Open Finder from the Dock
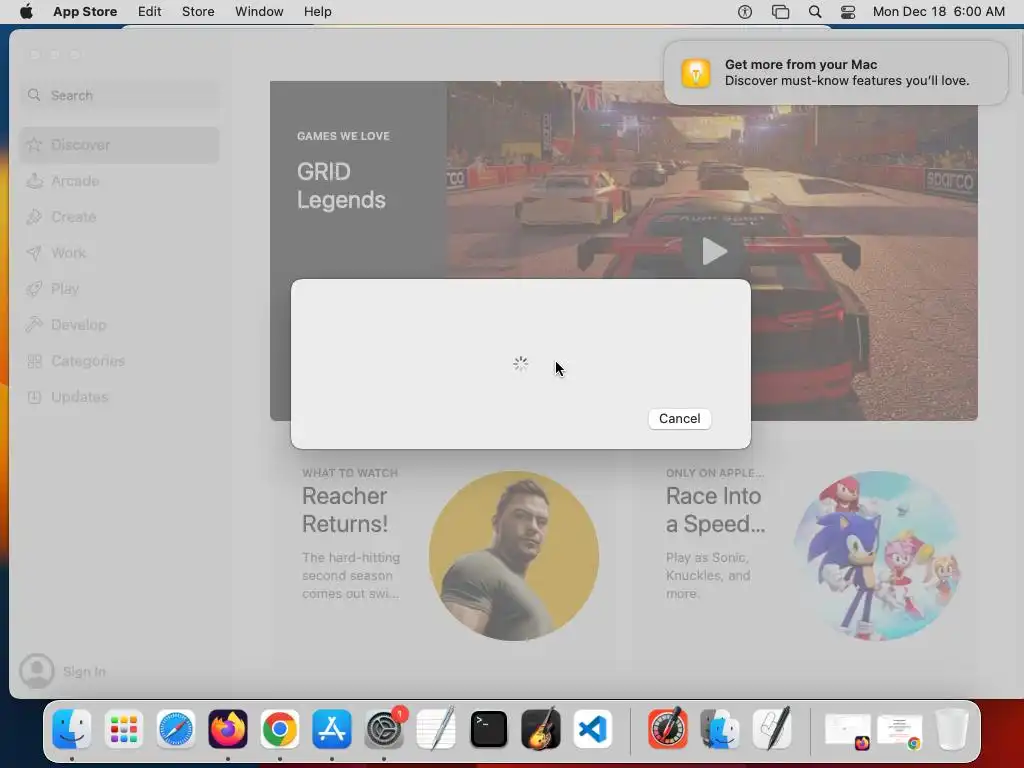1024x768 pixels. pos(72,729)
